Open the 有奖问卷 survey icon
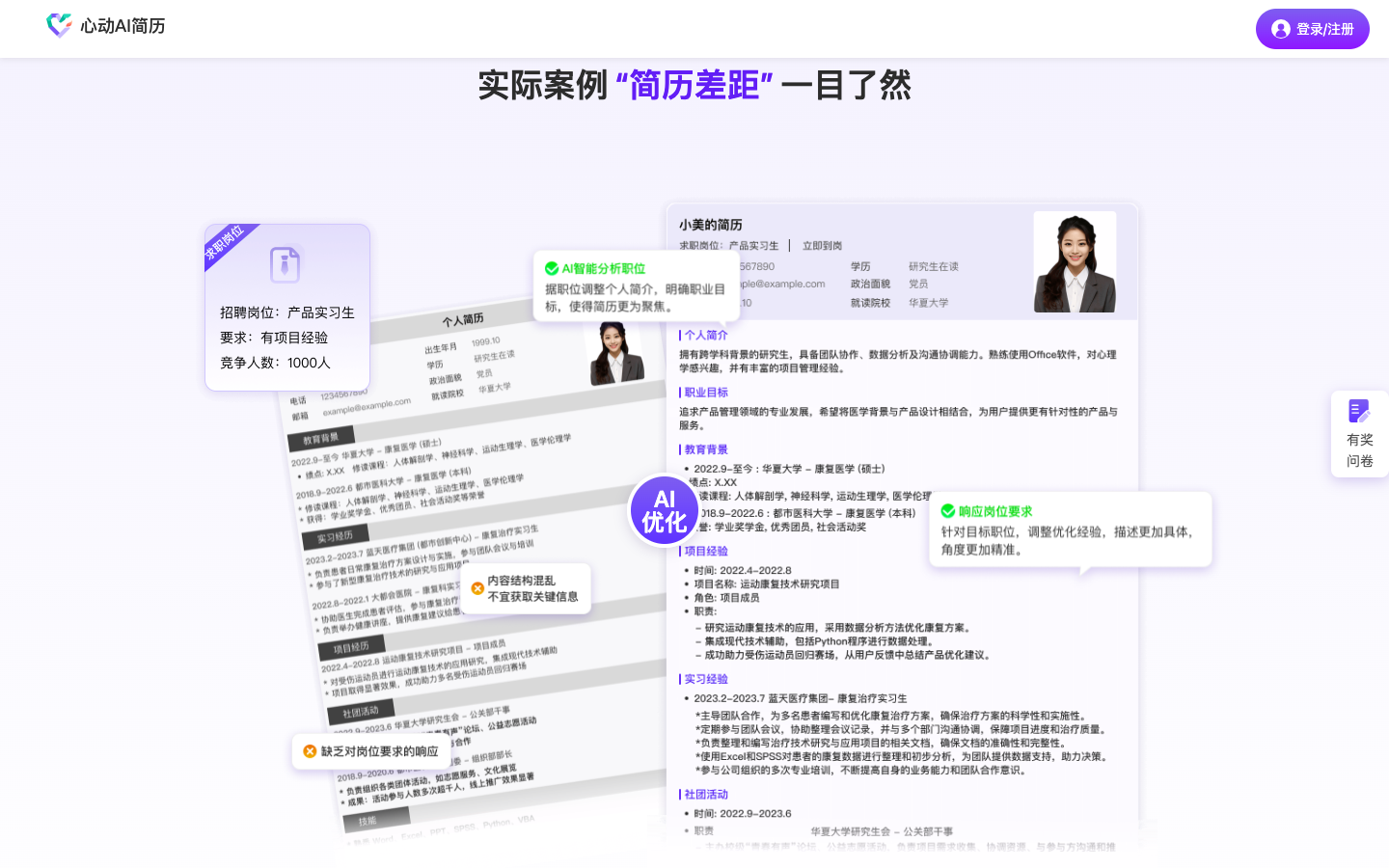 tap(1359, 411)
